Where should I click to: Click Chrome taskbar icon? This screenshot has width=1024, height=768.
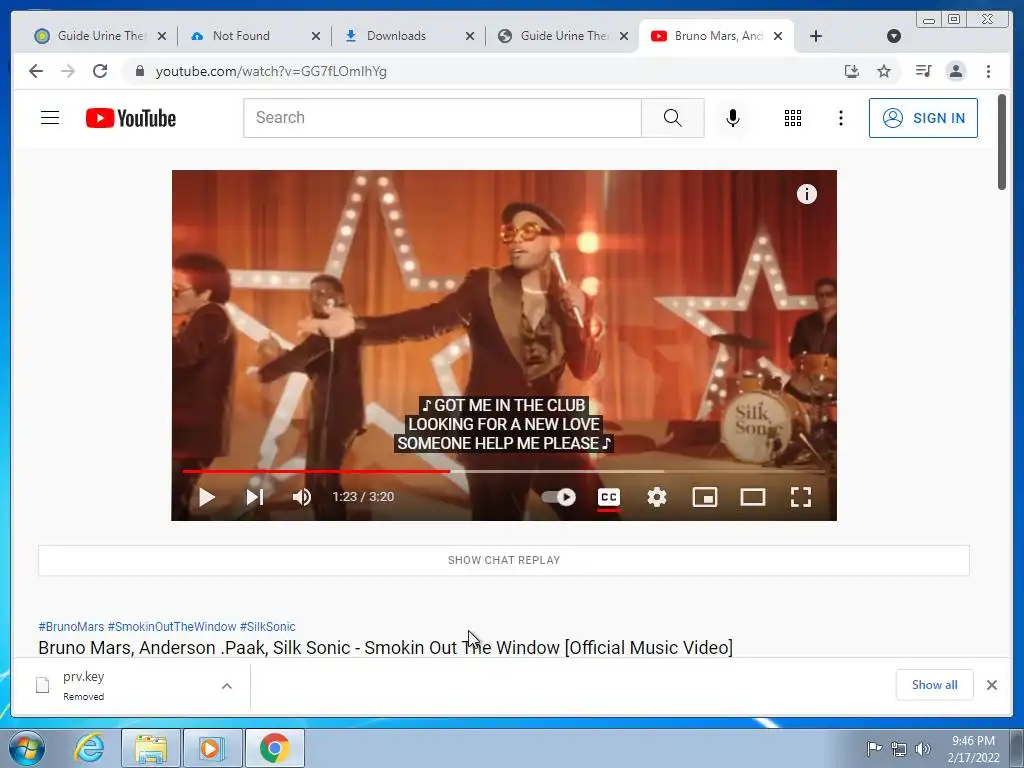pyautogui.click(x=274, y=748)
